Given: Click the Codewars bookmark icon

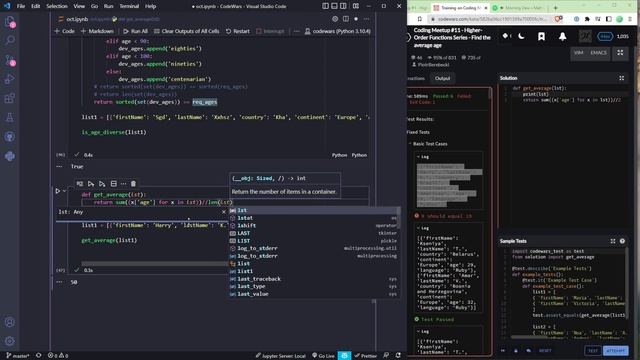Looking at the screenshot, I should (541, 36).
